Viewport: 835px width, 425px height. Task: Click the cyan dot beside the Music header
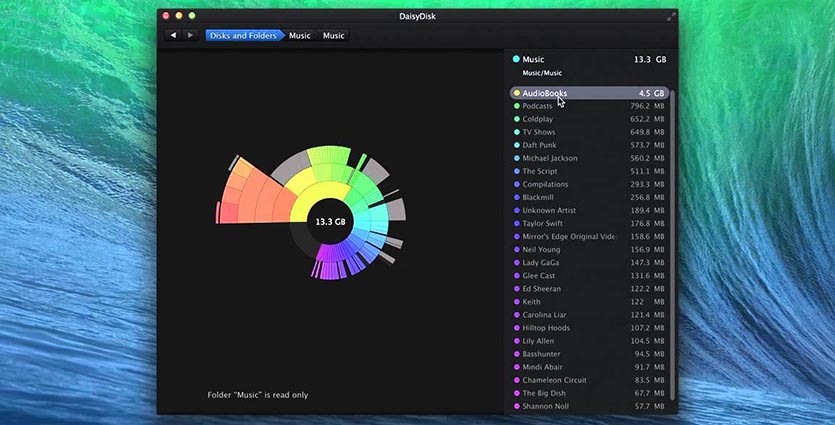pyautogui.click(x=516, y=60)
